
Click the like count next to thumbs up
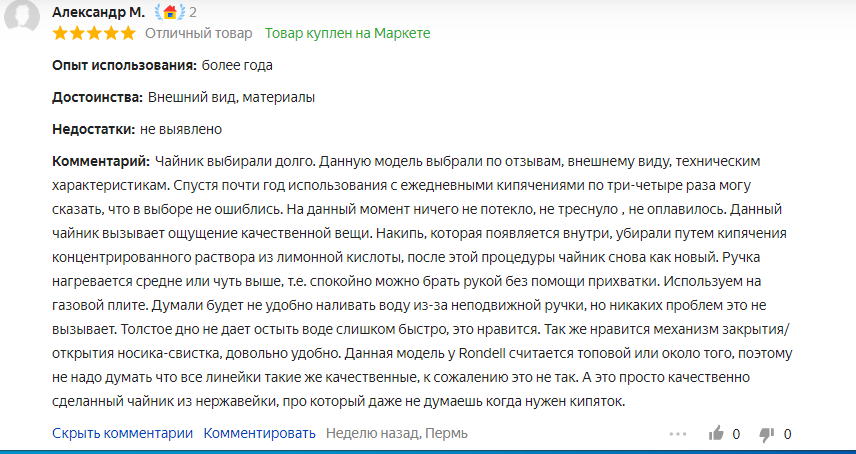(737, 434)
